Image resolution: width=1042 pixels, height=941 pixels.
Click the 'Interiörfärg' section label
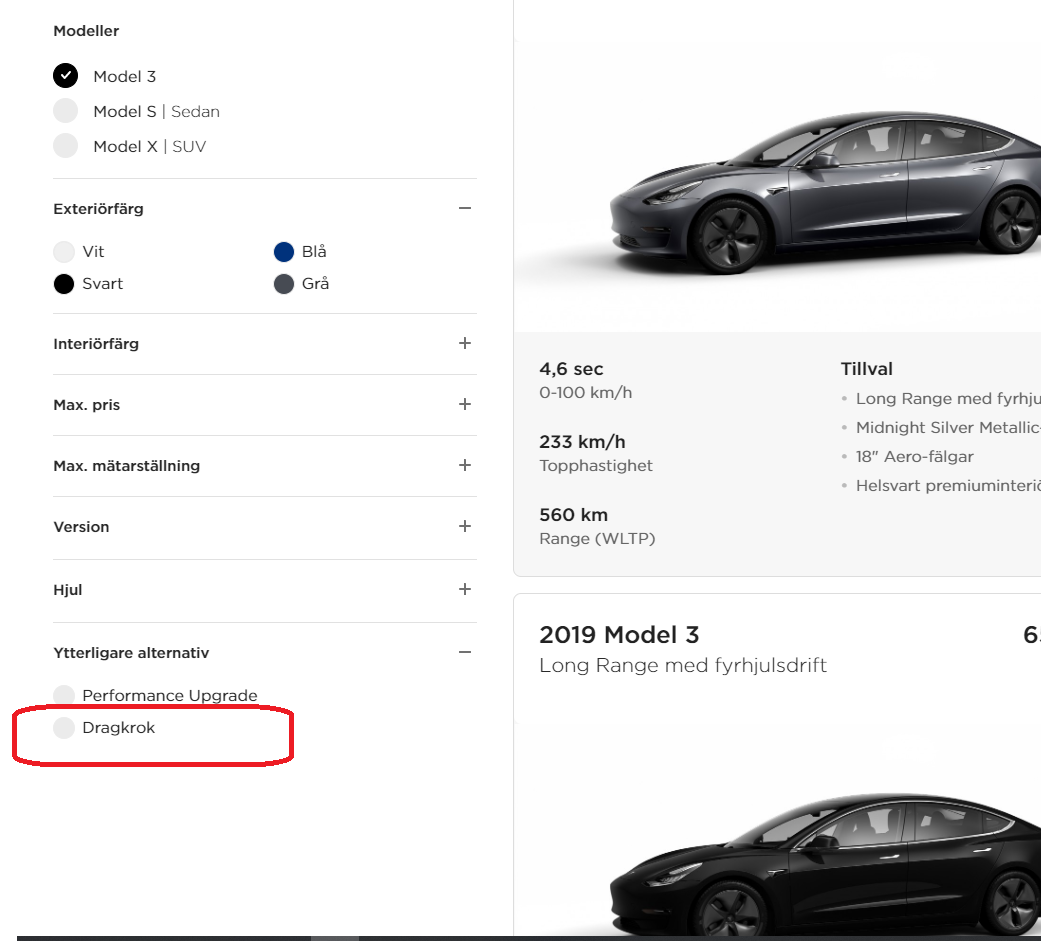pyautogui.click(x=96, y=344)
